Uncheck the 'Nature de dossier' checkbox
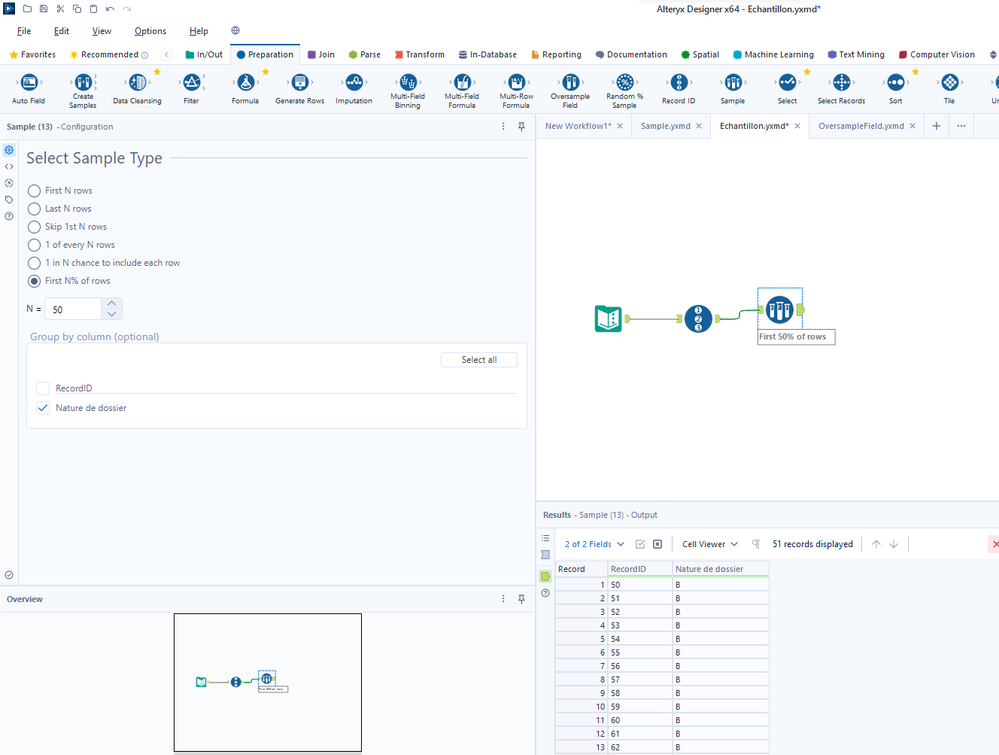Viewport: 999px width, 755px height. (43, 408)
